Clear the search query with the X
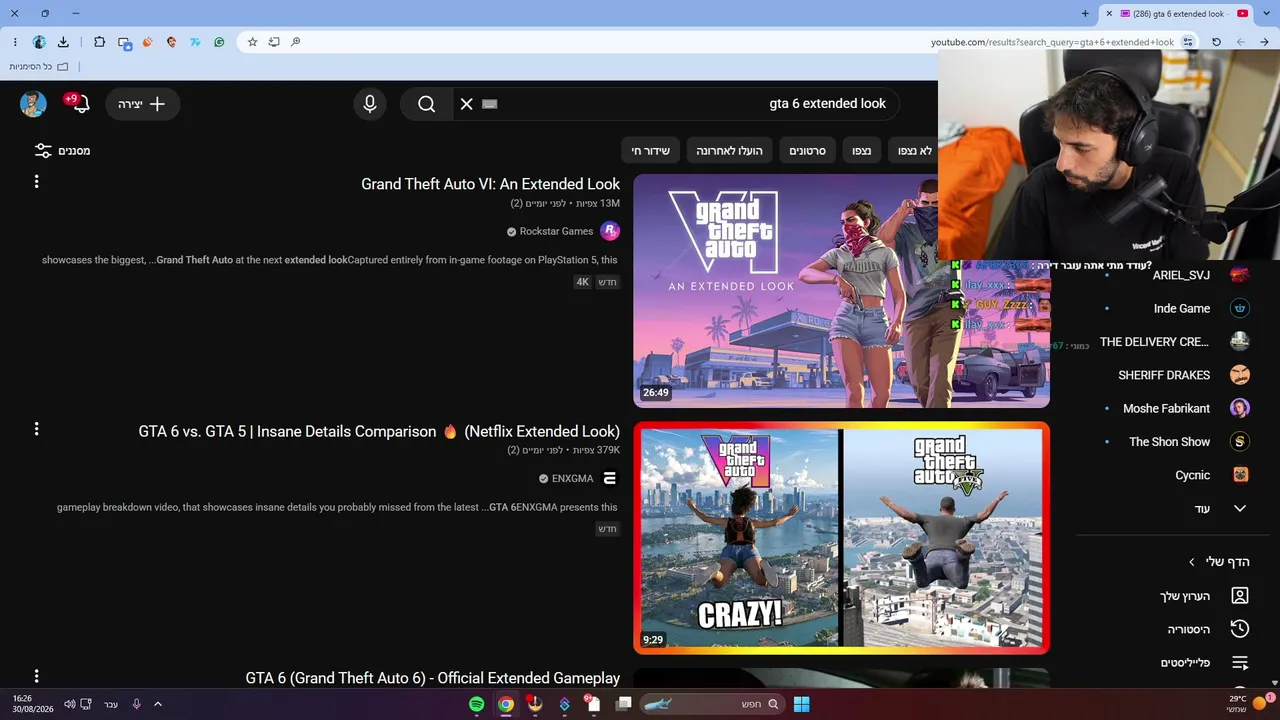The image size is (1280, 720). pyautogui.click(x=466, y=104)
